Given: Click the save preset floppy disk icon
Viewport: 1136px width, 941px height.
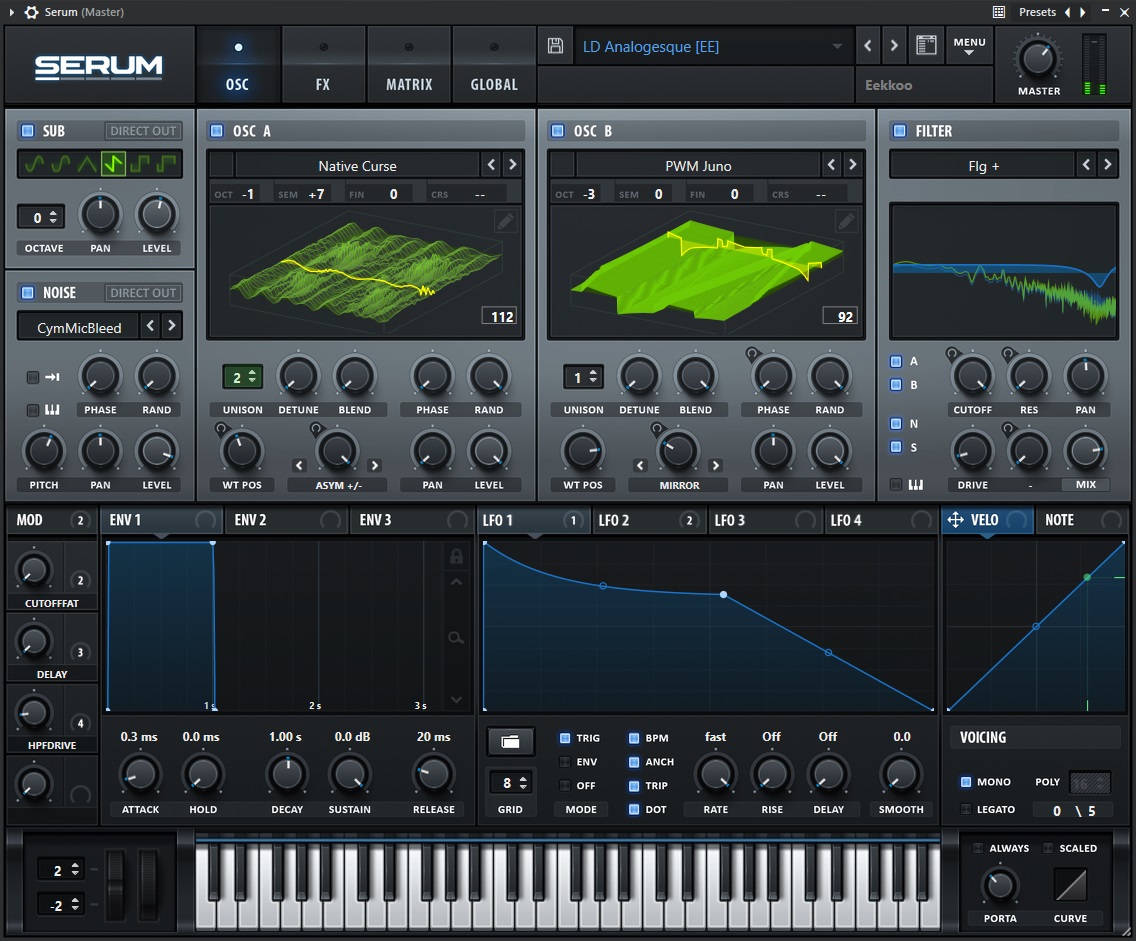Looking at the screenshot, I should tap(555, 46).
